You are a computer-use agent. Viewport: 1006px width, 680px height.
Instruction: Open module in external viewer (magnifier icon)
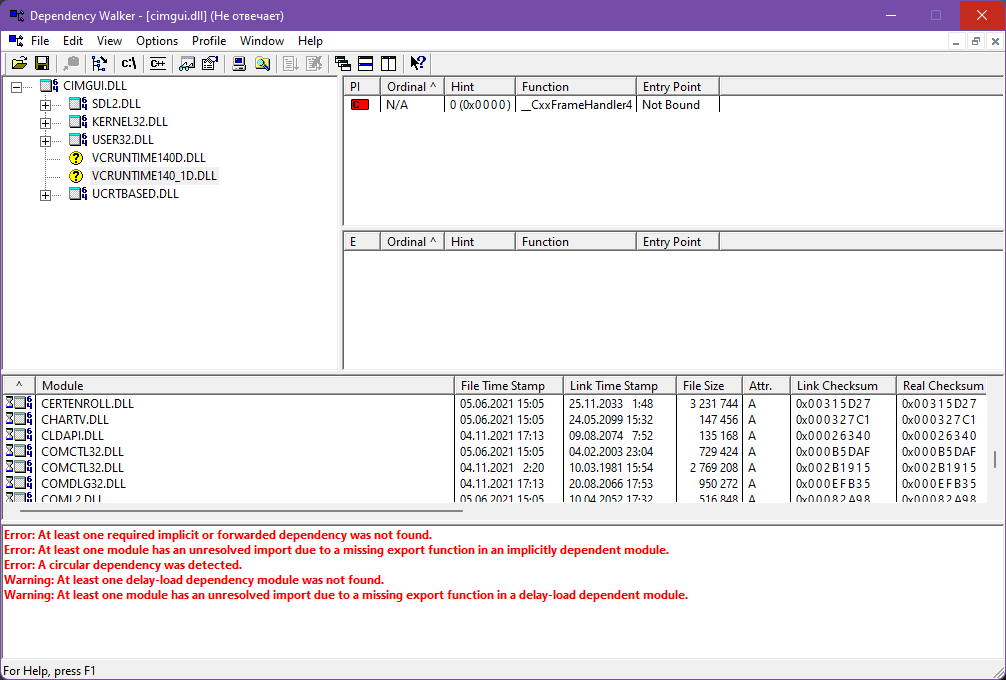coord(261,63)
